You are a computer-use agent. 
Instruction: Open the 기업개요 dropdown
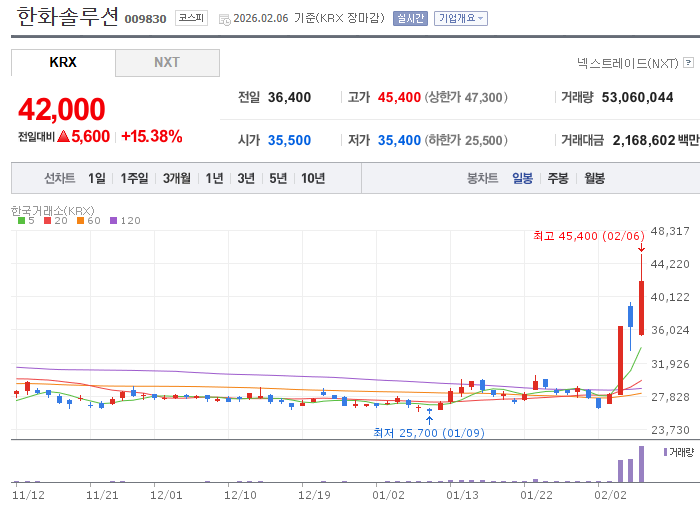pyautogui.click(x=461, y=18)
